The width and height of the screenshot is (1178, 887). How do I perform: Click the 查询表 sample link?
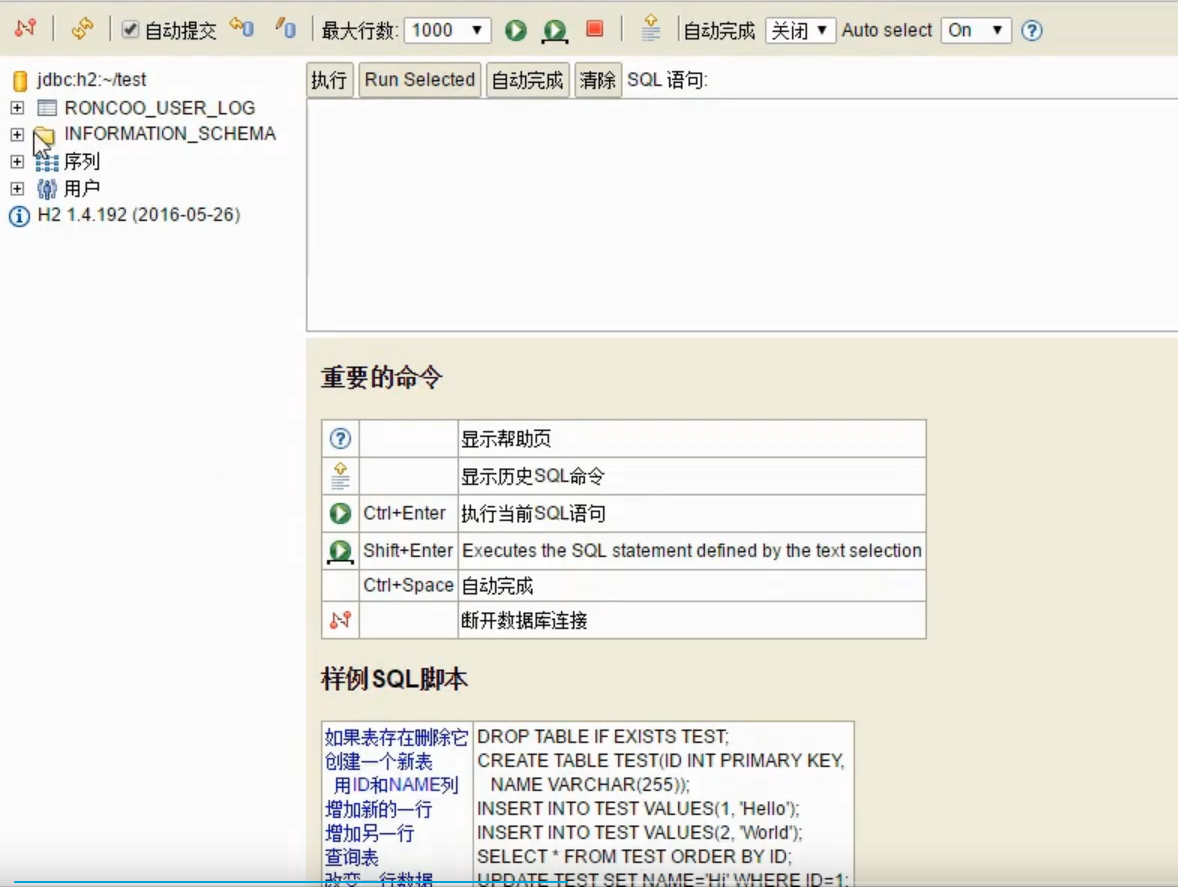352,858
